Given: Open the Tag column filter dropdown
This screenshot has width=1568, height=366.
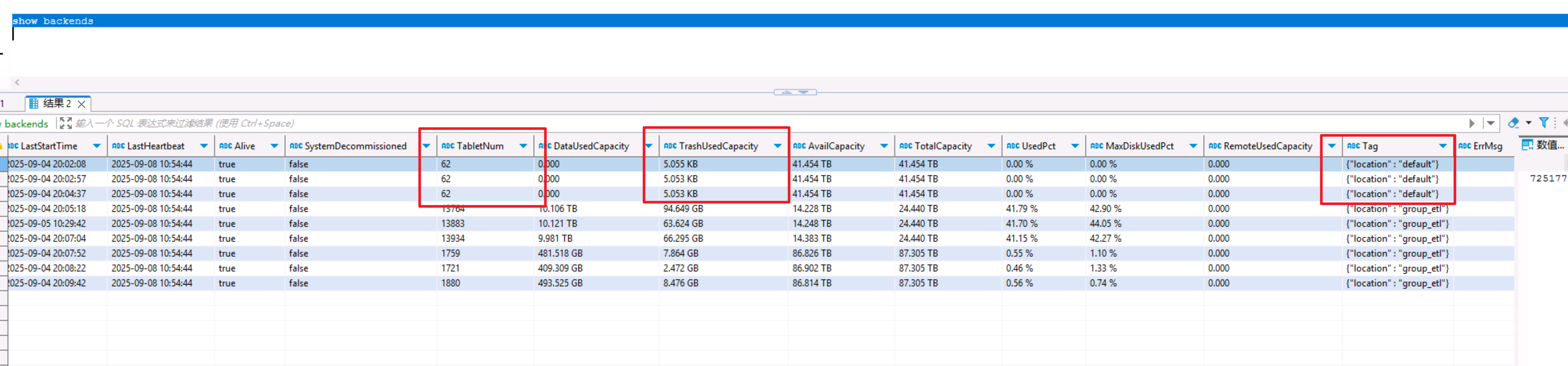Looking at the screenshot, I should coord(1443,146).
